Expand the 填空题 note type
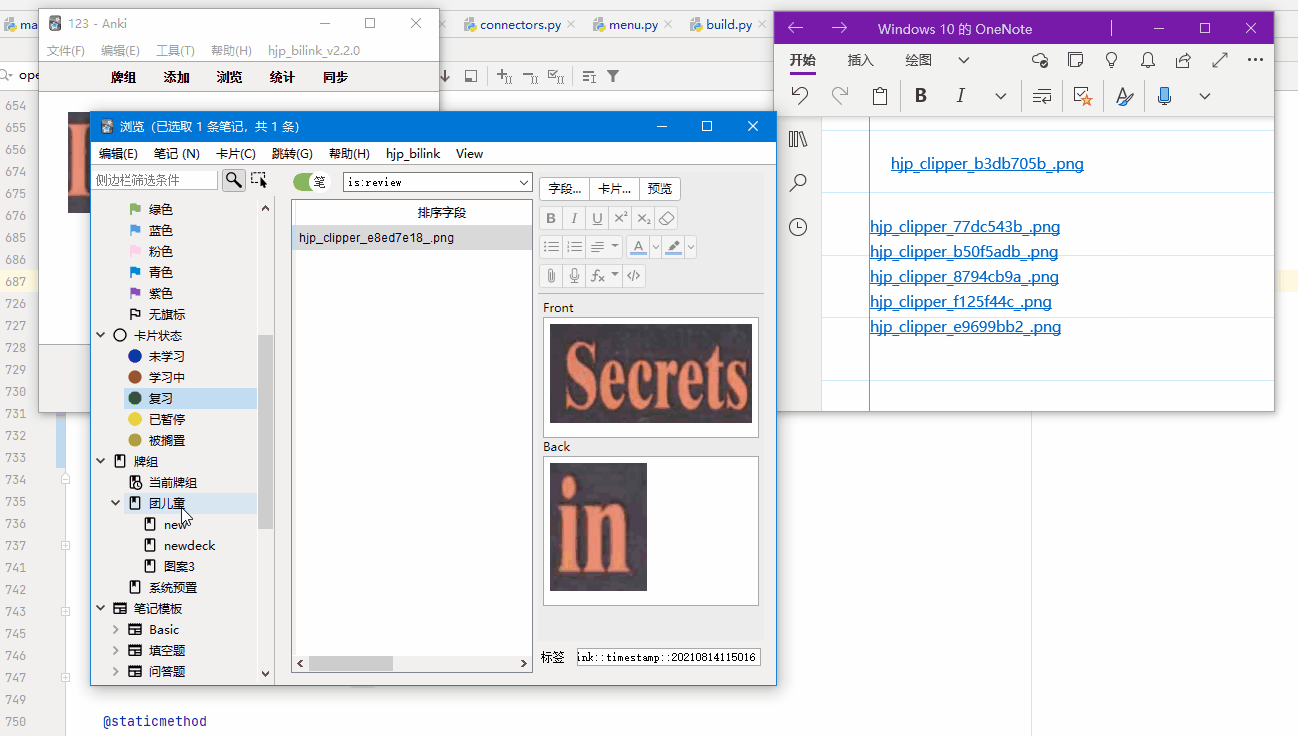1298x736 pixels. 116,650
